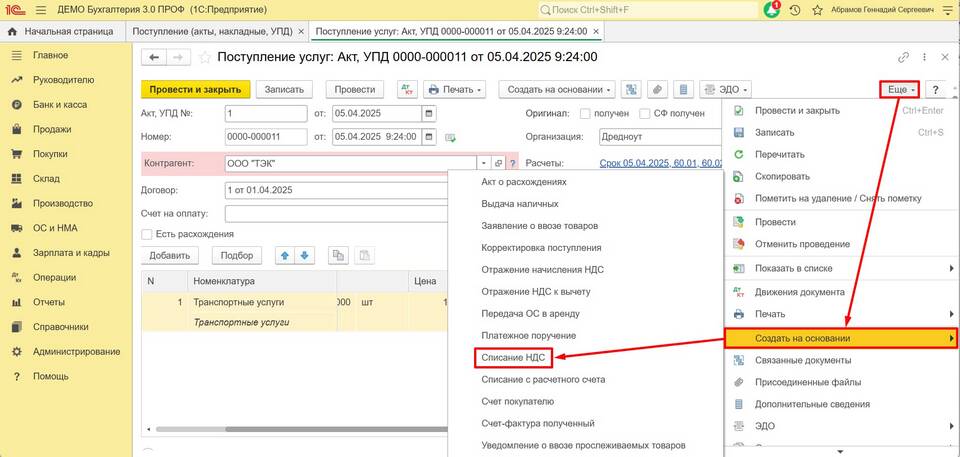This screenshot has height=457, width=960.
Task: Paste rows icon in table toolbar
Action: (364, 256)
